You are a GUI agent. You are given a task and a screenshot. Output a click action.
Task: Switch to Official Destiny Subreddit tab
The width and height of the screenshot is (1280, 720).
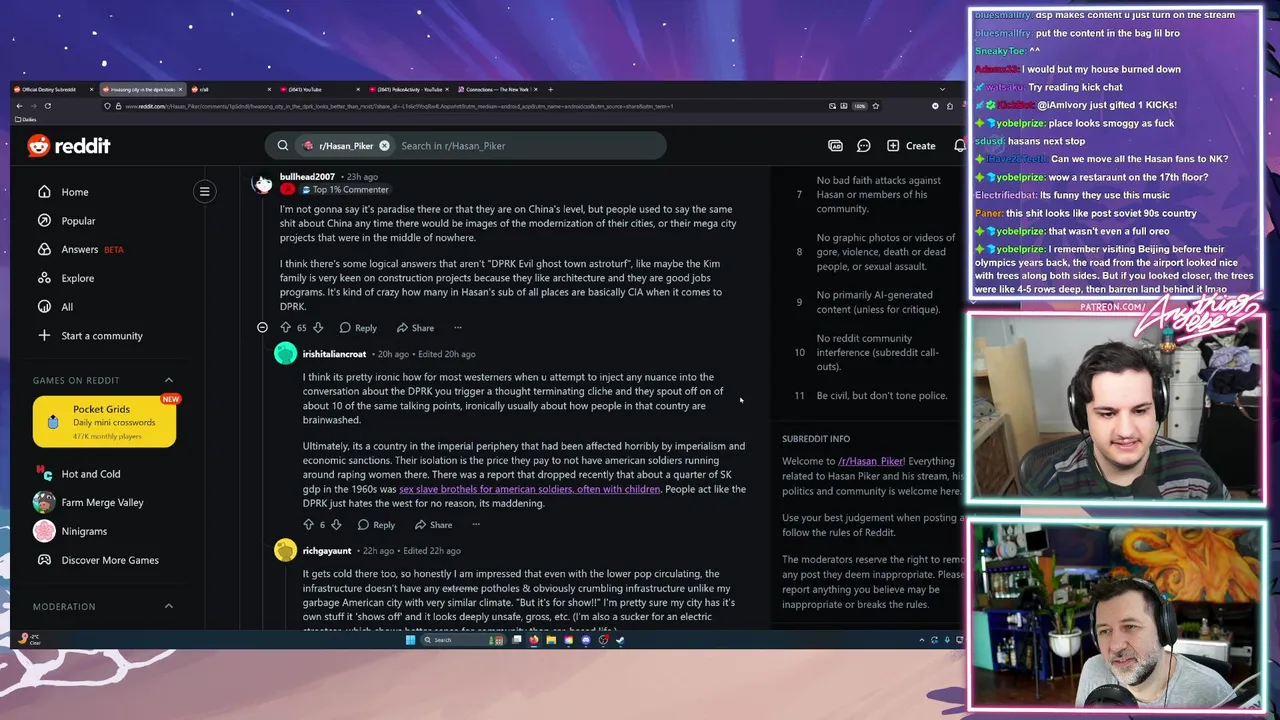pos(54,90)
